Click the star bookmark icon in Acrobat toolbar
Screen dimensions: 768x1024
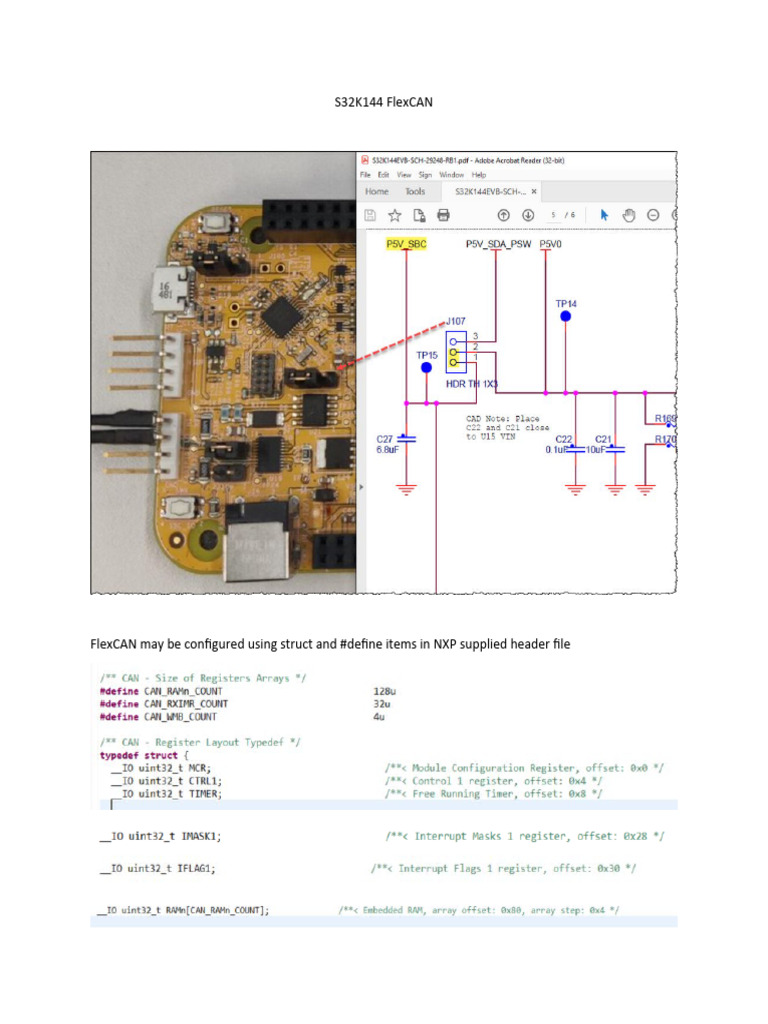394,216
